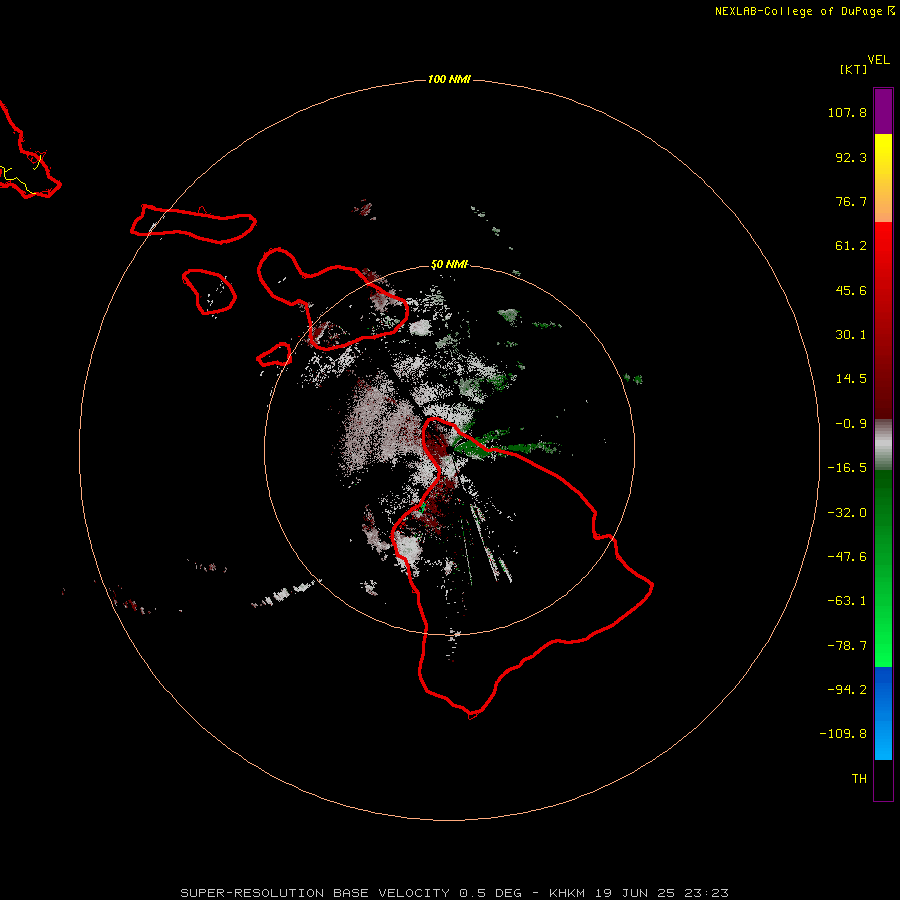This screenshot has height=900, width=900.
Task: Click the 100 NMI range ring label
Action: click(449, 79)
